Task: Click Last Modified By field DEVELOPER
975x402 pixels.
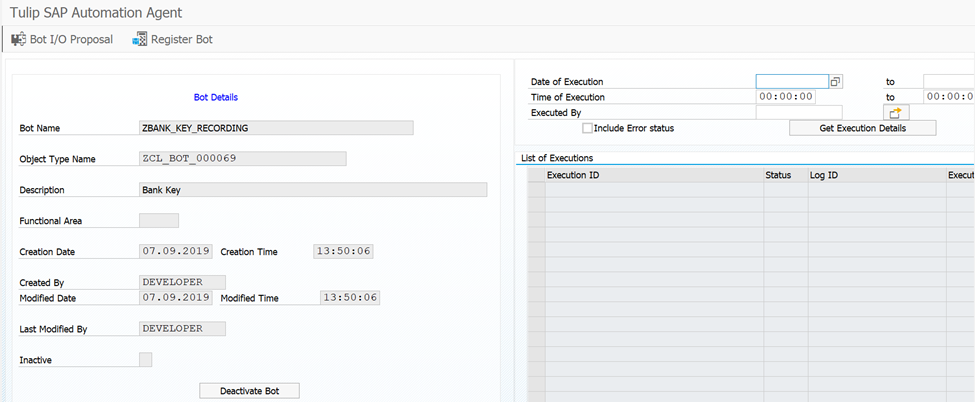Action: click(182, 329)
